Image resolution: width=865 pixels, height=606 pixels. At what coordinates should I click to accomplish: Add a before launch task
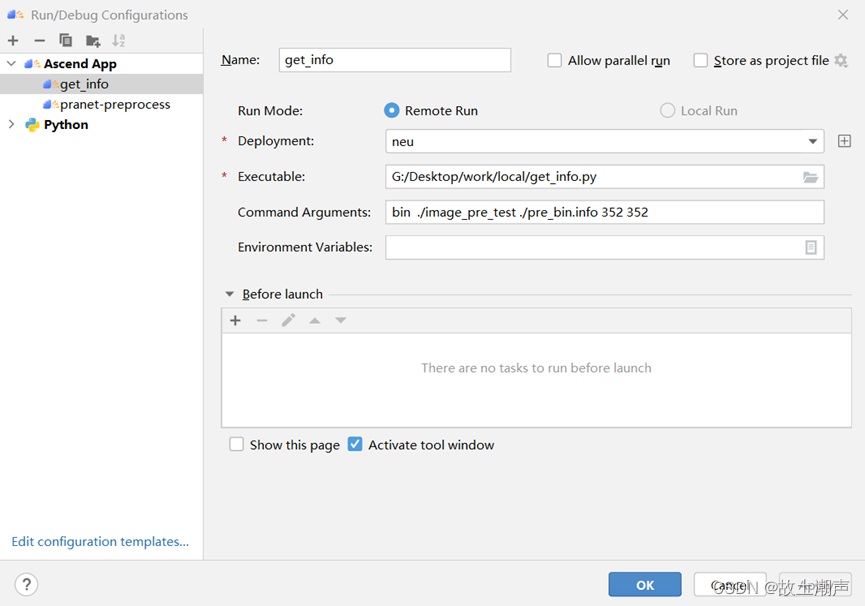(x=236, y=320)
